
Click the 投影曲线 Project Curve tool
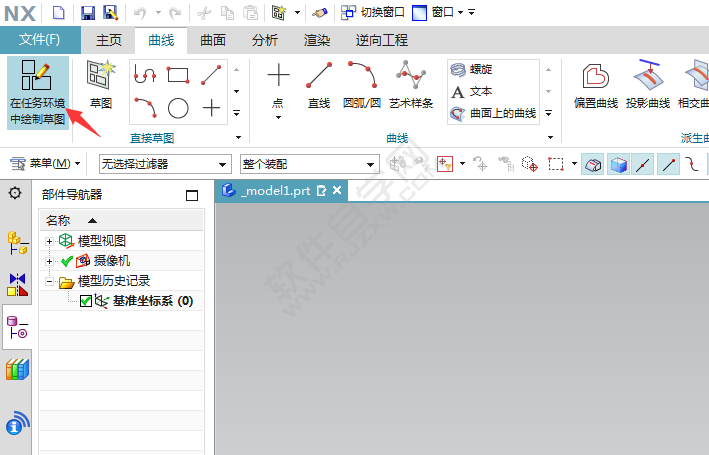(648, 86)
